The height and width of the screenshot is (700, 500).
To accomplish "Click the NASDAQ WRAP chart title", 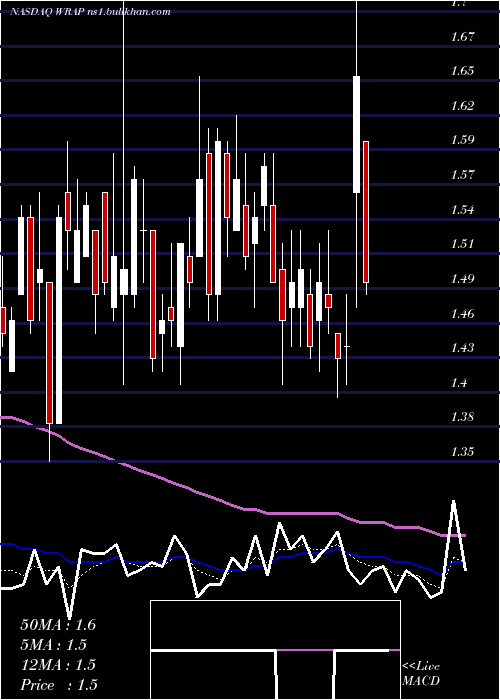I will [x=91, y=12].
